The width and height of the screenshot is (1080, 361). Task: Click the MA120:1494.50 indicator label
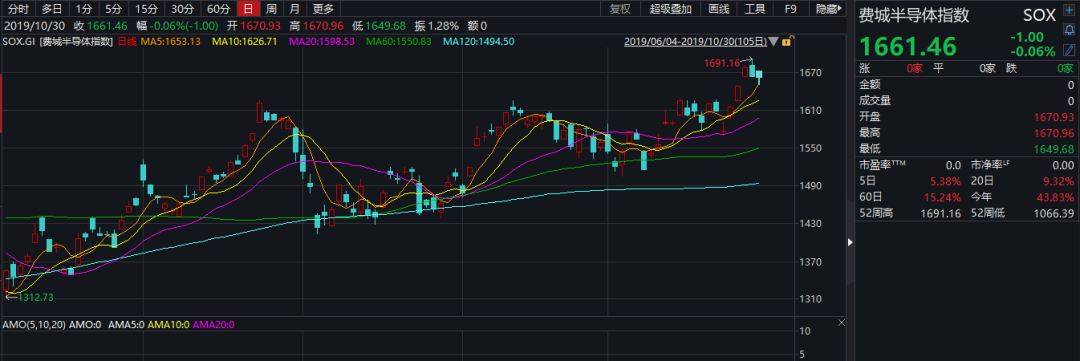479,41
